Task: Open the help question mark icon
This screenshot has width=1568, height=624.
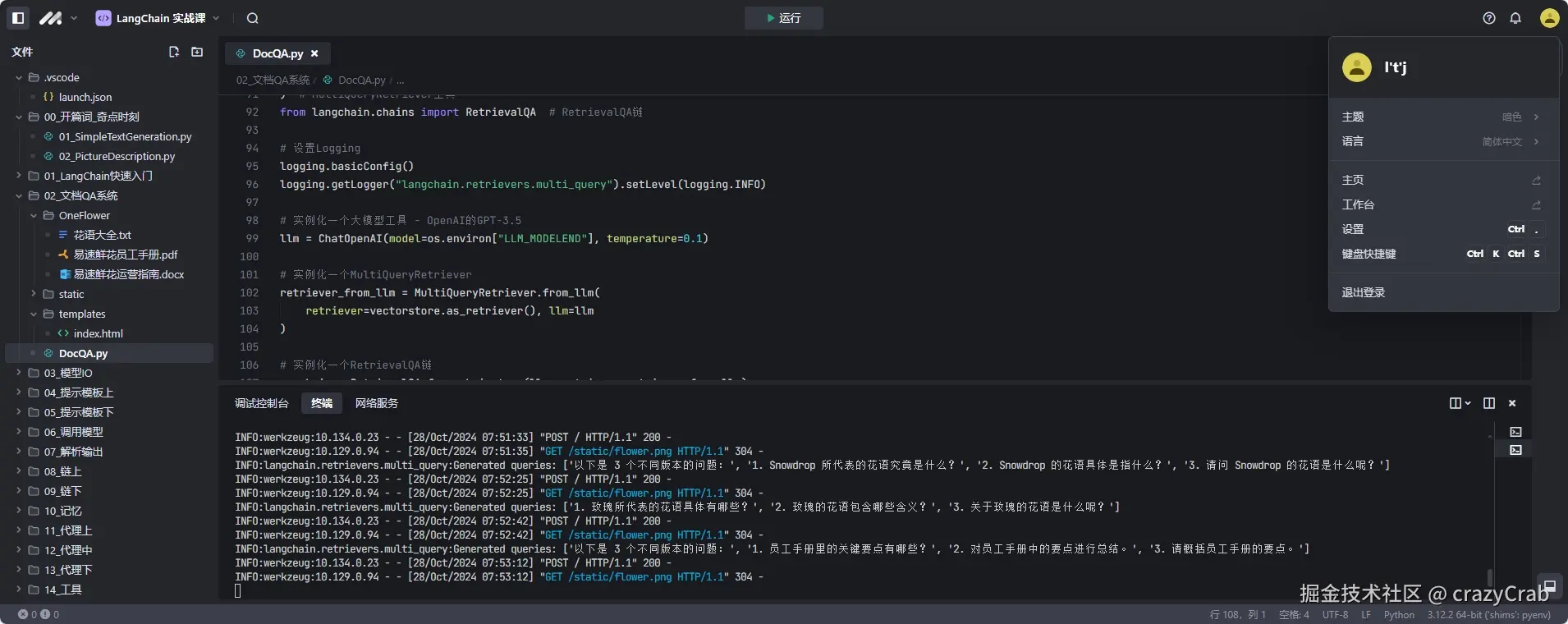Action: pos(1489,18)
